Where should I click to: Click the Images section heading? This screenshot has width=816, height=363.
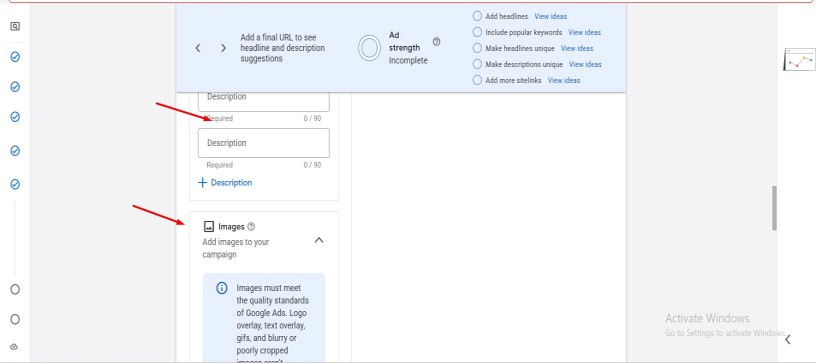(x=231, y=227)
